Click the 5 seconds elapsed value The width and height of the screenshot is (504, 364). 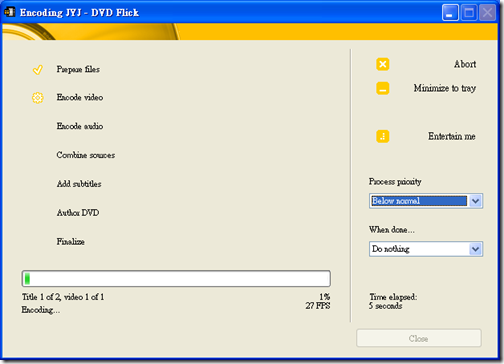(x=386, y=306)
